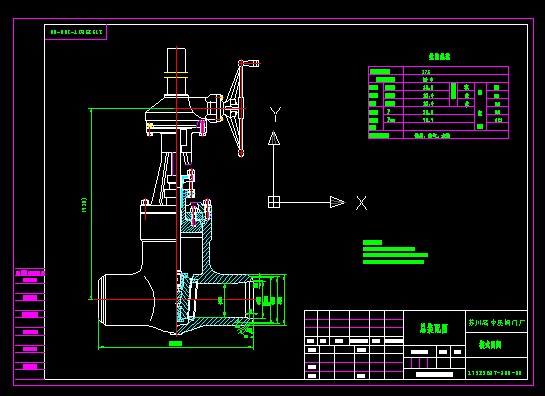The width and height of the screenshot is (545, 396).
Task: Click the drawing number at the bottom-right of the title block
Action: [495, 373]
